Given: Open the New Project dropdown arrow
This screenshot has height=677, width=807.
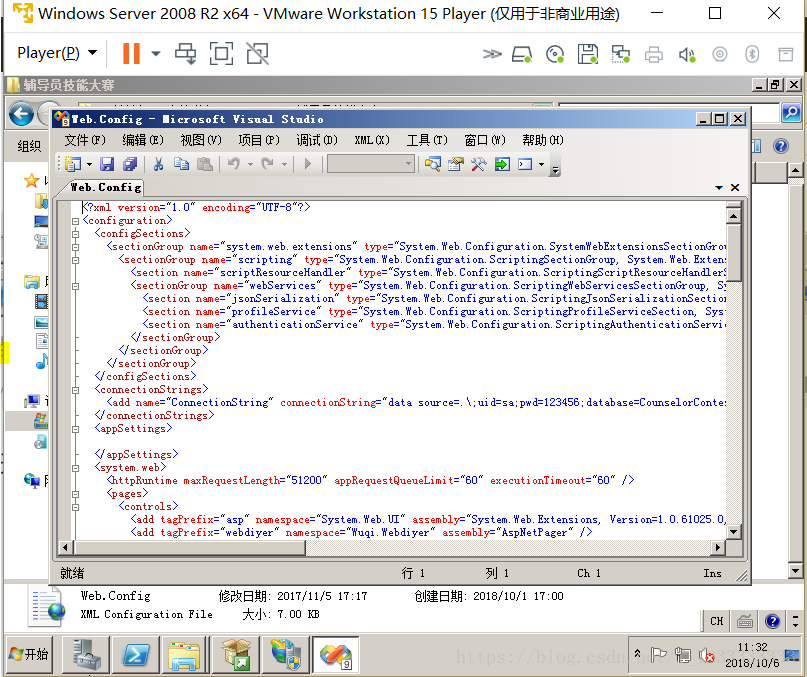Looking at the screenshot, I should [x=90, y=165].
